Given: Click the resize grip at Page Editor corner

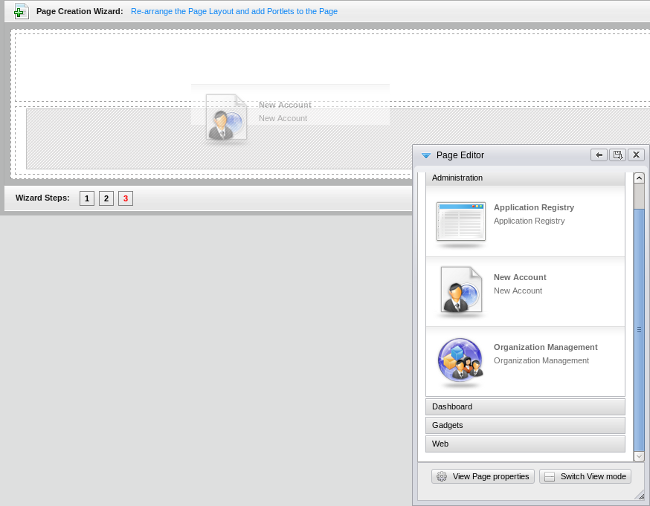Looking at the screenshot, I should (x=640, y=495).
